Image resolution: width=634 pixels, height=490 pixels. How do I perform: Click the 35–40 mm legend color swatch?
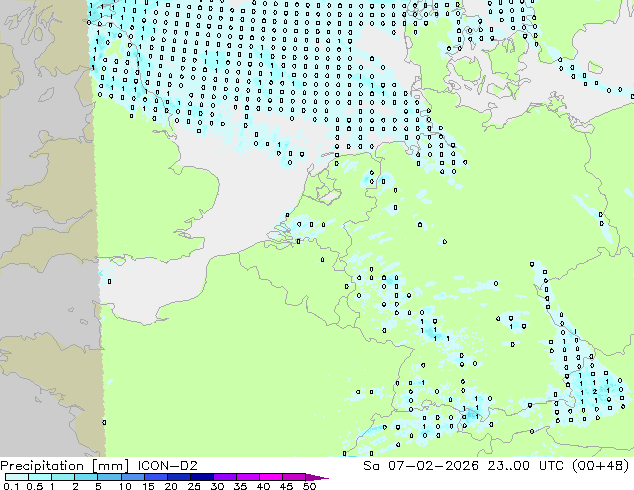(x=247, y=477)
